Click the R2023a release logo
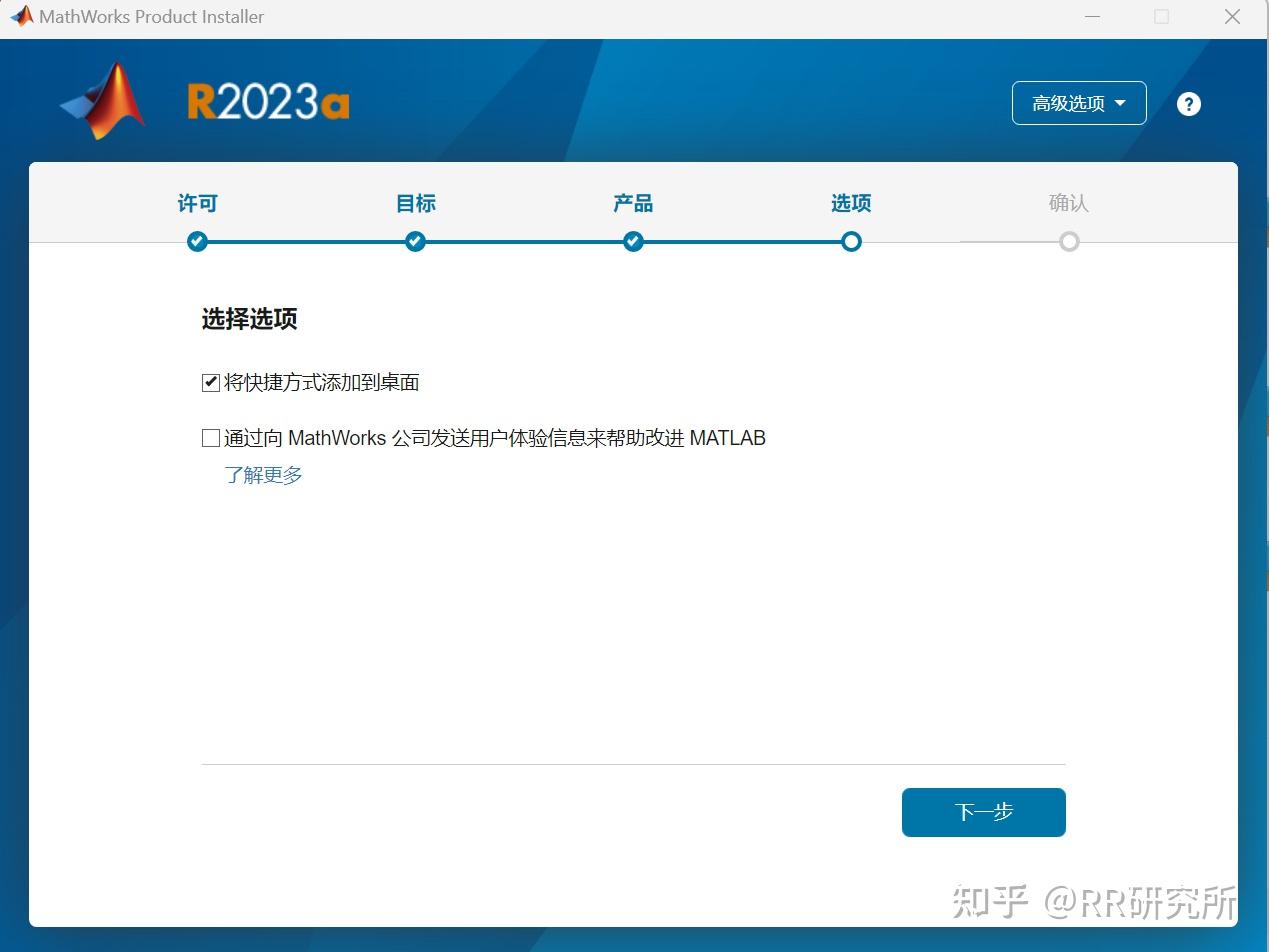 [268, 102]
